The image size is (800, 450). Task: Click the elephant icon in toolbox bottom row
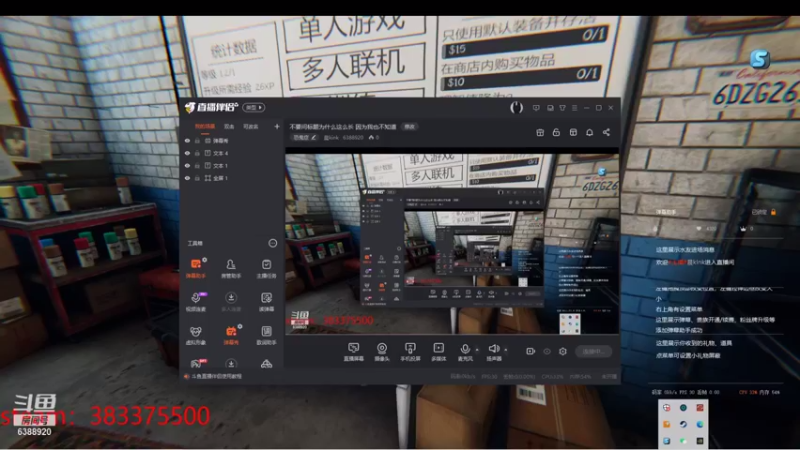(196, 364)
